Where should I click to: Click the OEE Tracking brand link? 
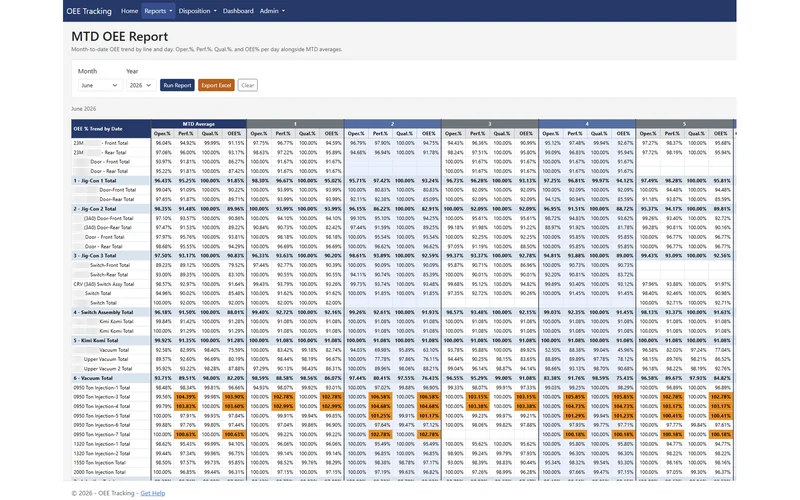tap(89, 11)
